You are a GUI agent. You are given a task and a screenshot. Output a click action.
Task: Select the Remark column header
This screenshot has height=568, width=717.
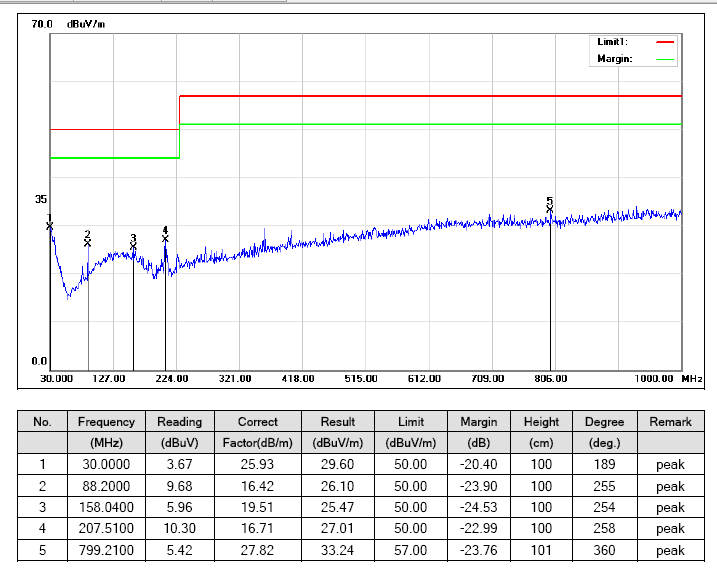pos(670,422)
